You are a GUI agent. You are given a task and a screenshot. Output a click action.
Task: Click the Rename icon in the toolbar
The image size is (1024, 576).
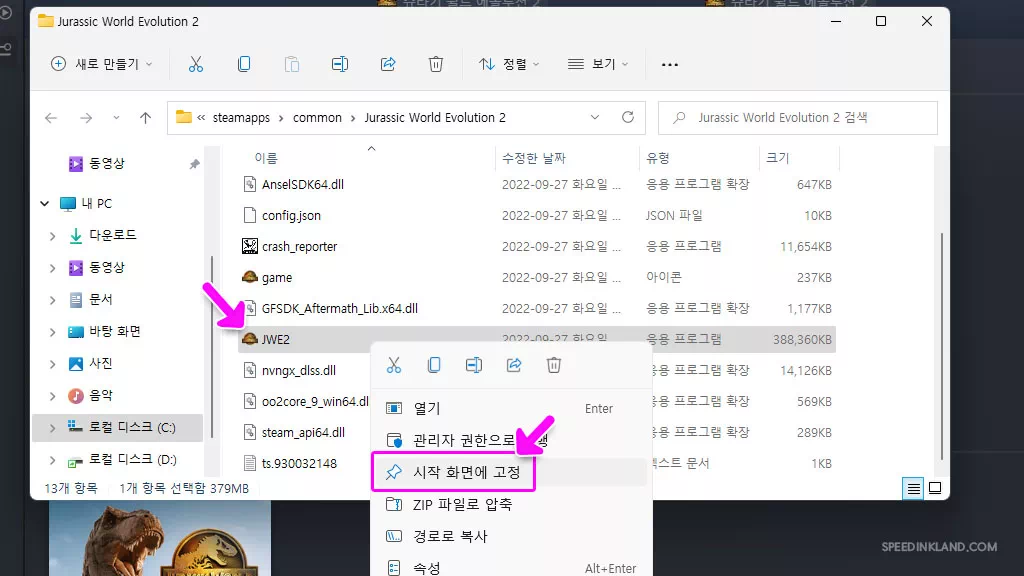(340, 64)
